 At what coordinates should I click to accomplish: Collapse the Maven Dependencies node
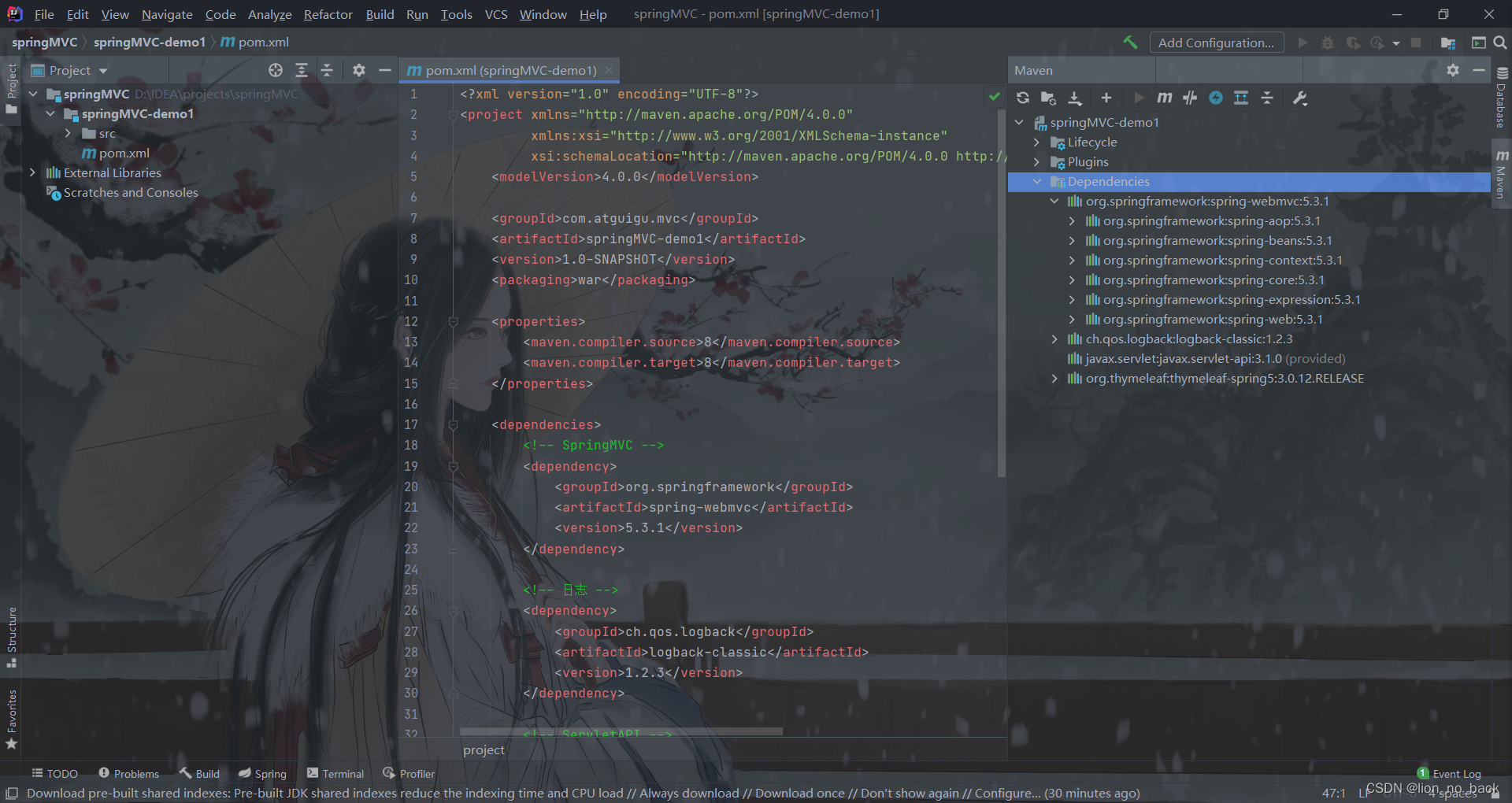point(1036,181)
